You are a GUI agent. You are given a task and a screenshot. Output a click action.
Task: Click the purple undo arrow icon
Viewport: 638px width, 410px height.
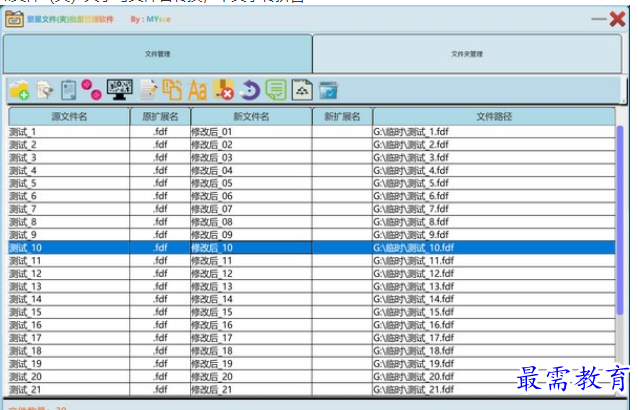[x=249, y=90]
